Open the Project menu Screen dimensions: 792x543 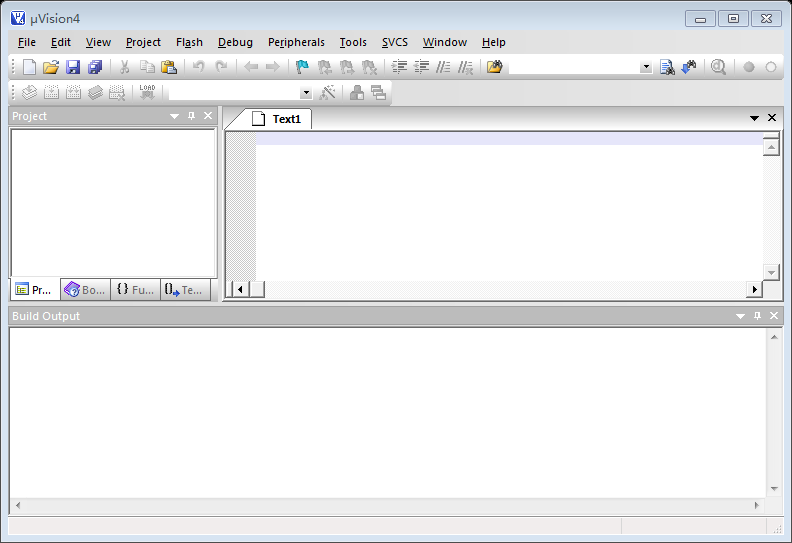(x=143, y=42)
